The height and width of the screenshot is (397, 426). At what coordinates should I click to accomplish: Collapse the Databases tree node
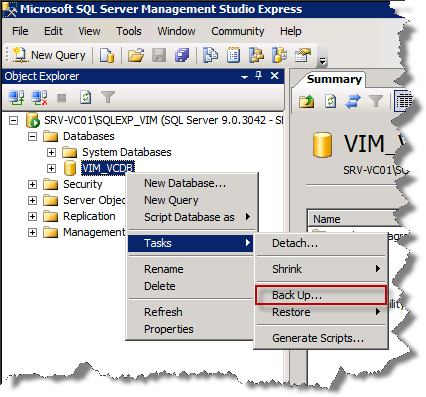pos(32,136)
